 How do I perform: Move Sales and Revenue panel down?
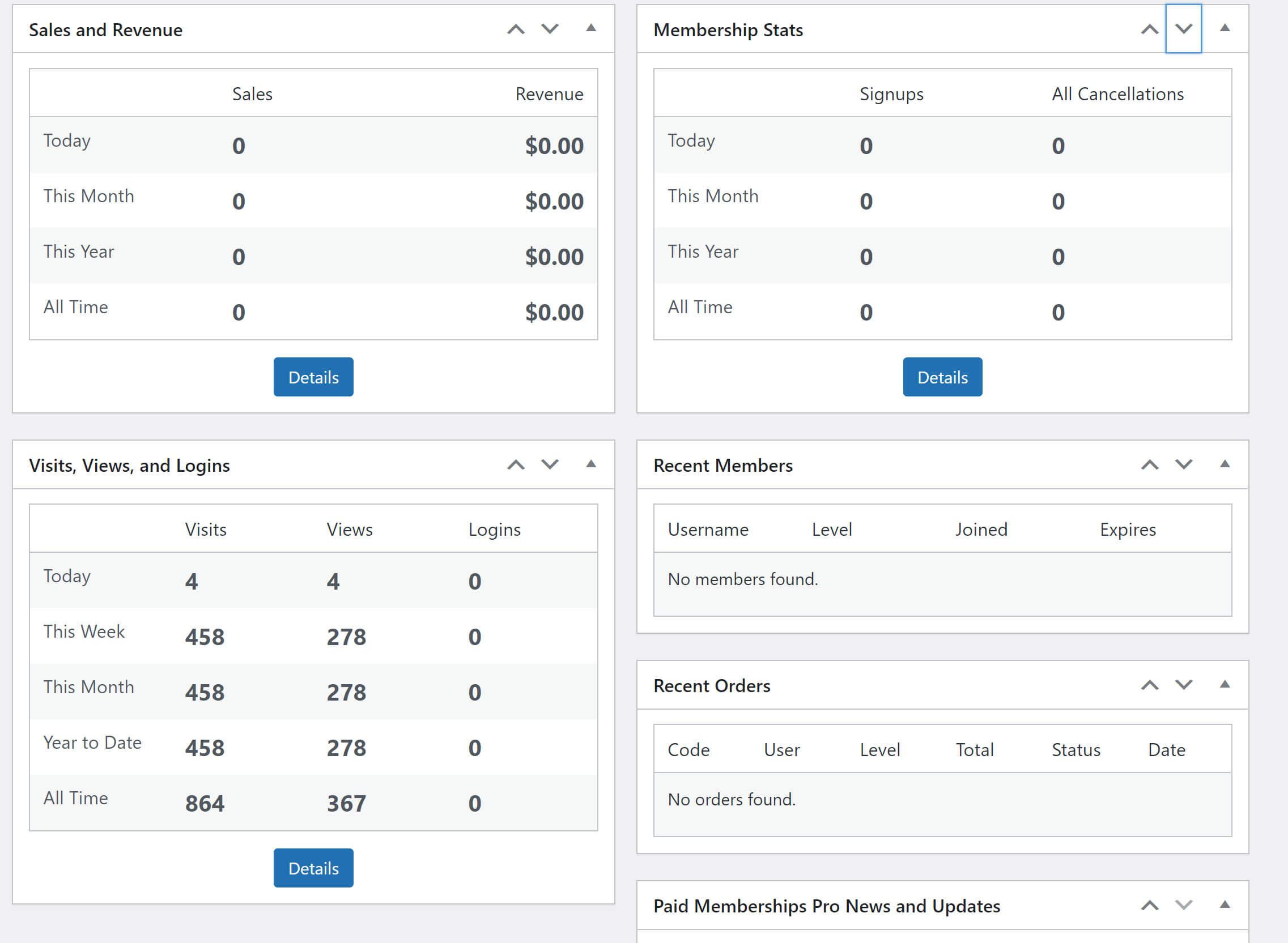[x=550, y=29]
